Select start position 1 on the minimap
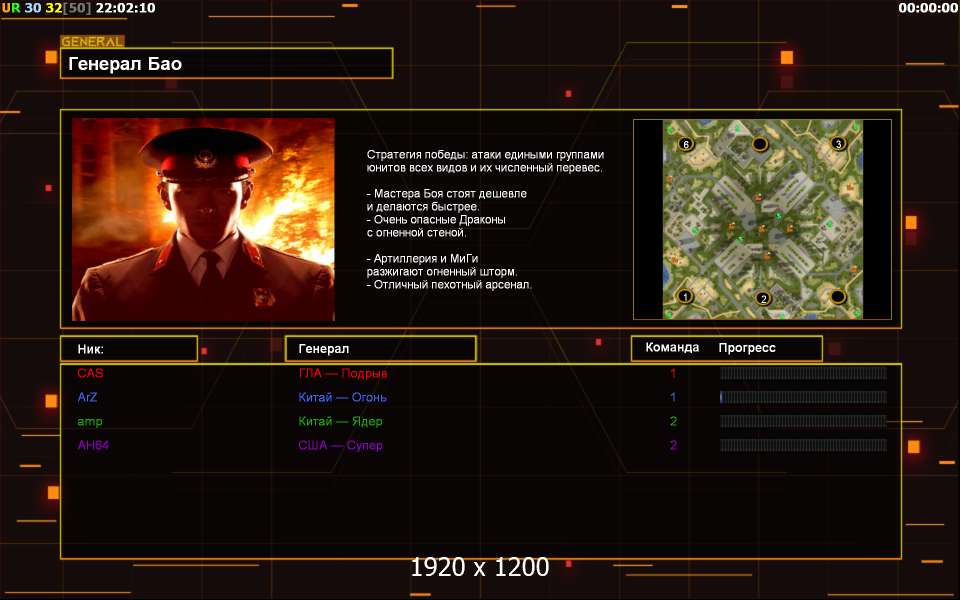 point(685,296)
